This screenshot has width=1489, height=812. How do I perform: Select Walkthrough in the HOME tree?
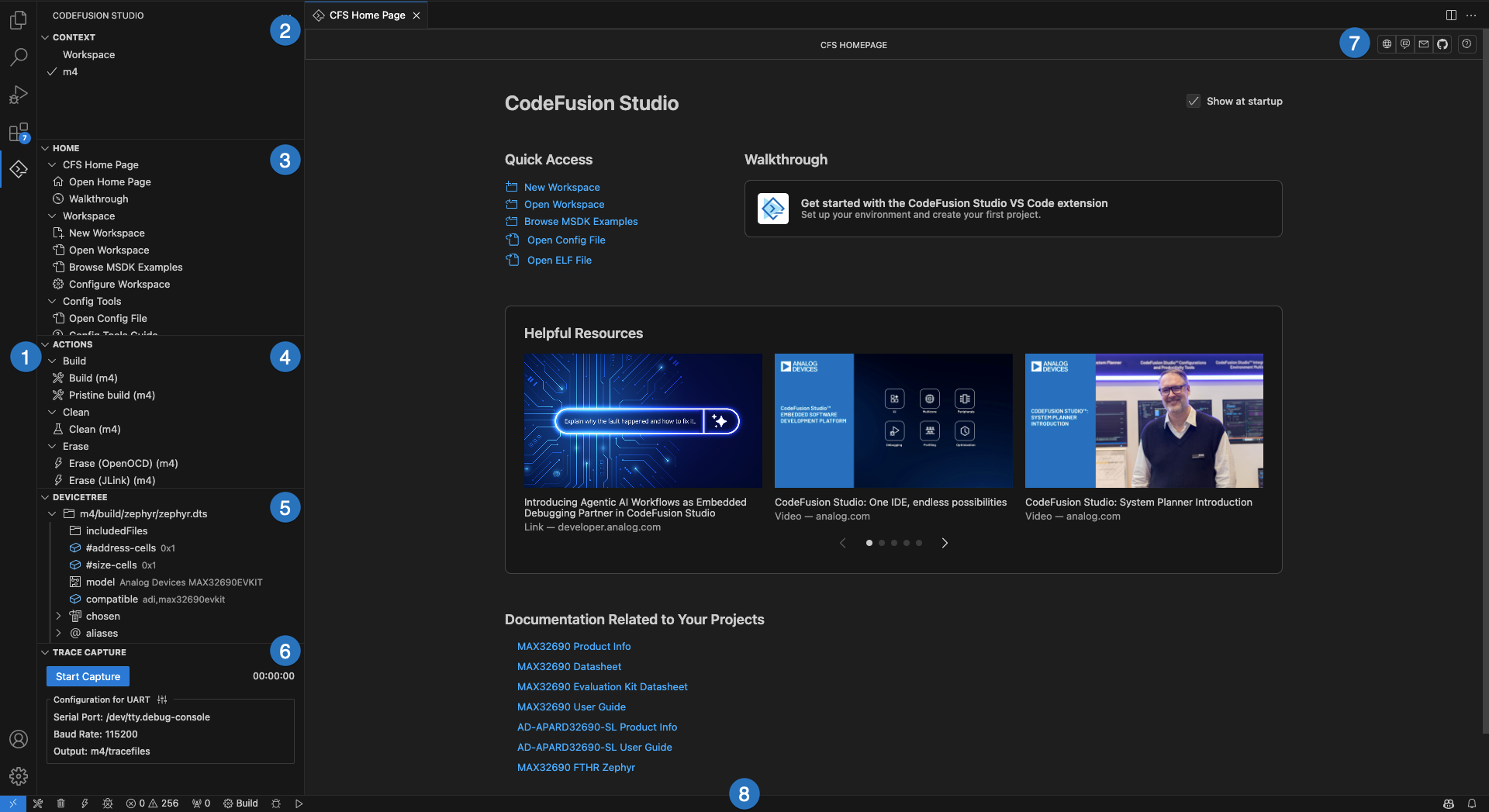coord(98,199)
